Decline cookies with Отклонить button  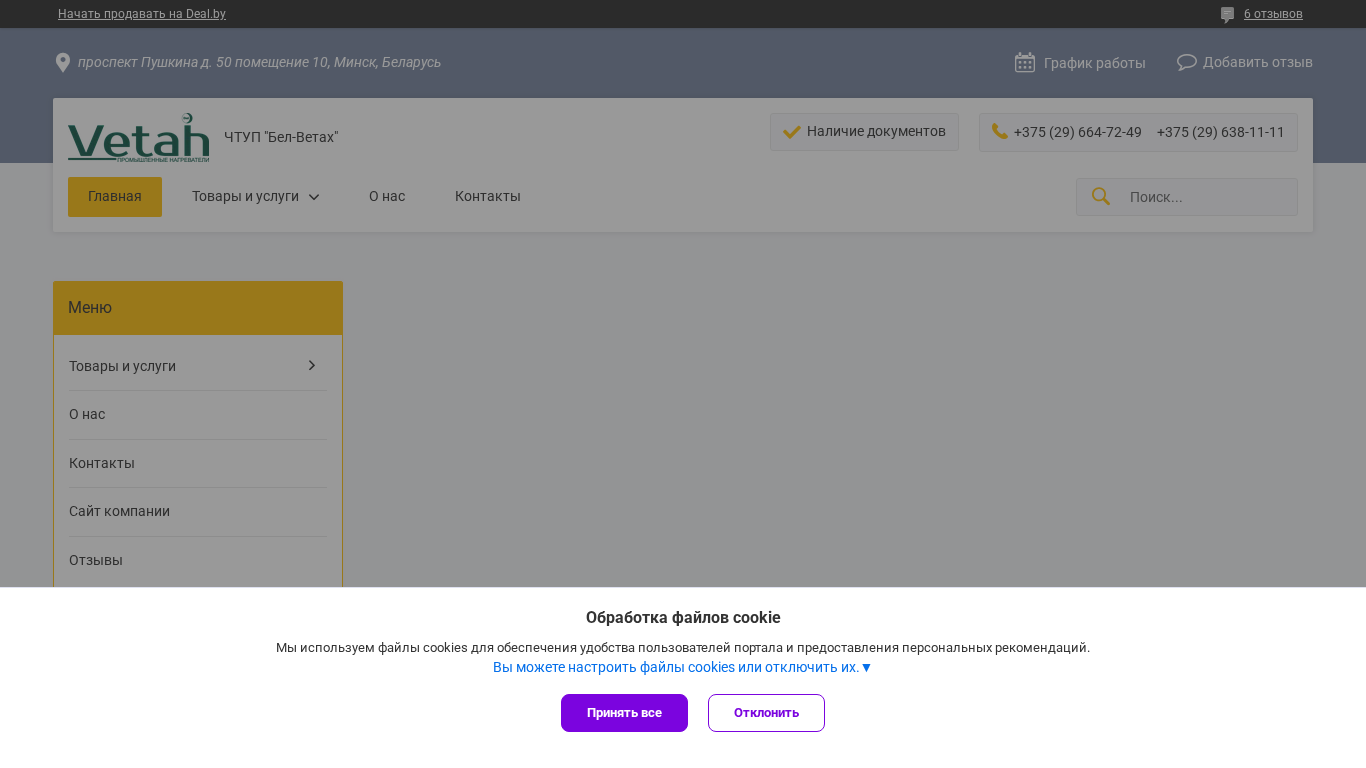(766, 713)
